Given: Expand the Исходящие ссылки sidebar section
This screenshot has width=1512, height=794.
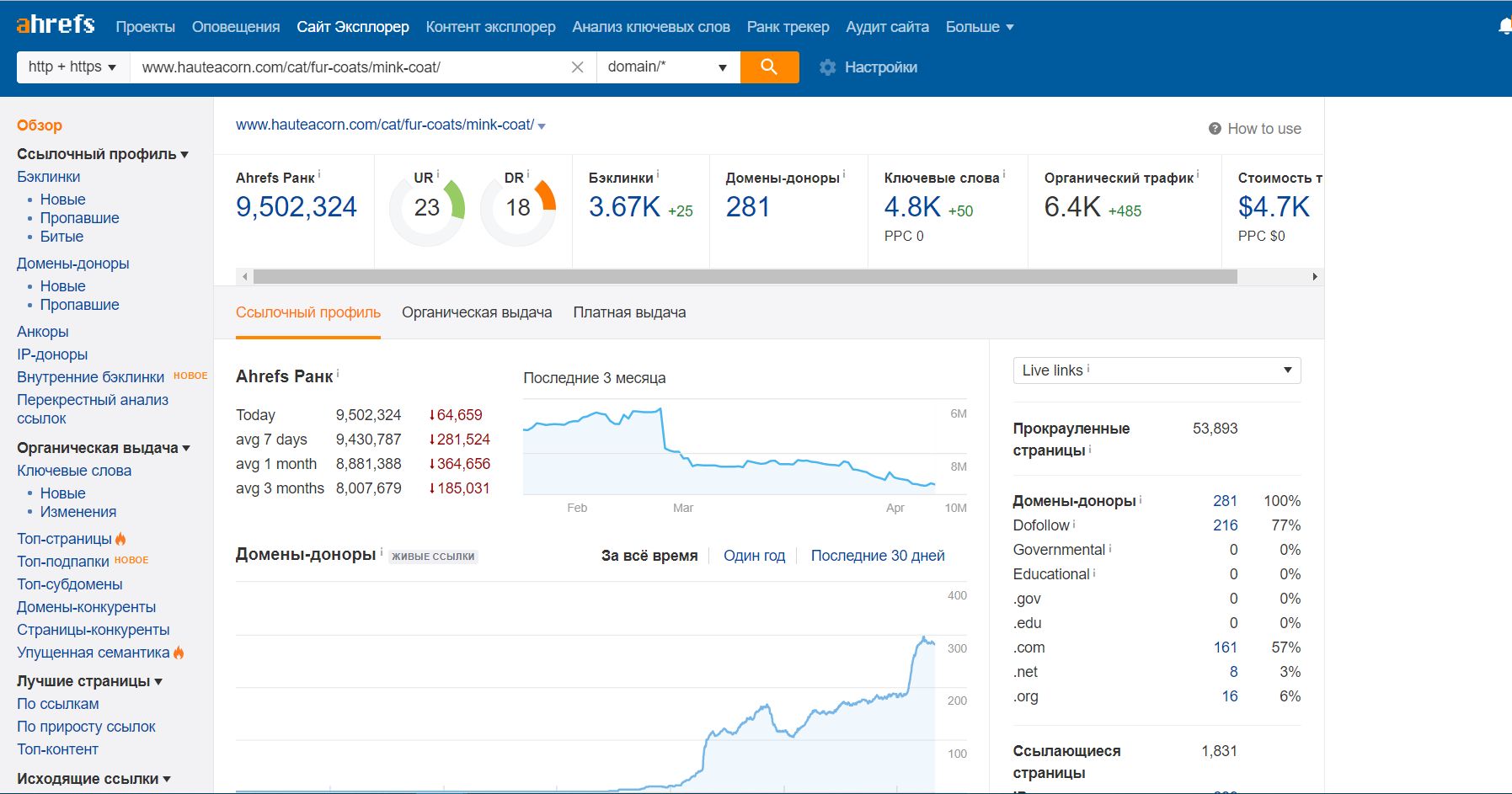Looking at the screenshot, I should click(x=93, y=779).
